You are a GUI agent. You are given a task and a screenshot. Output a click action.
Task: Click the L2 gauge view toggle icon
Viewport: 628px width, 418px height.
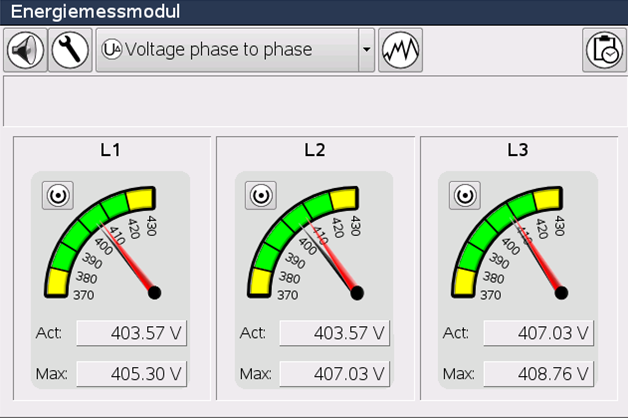(x=261, y=195)
